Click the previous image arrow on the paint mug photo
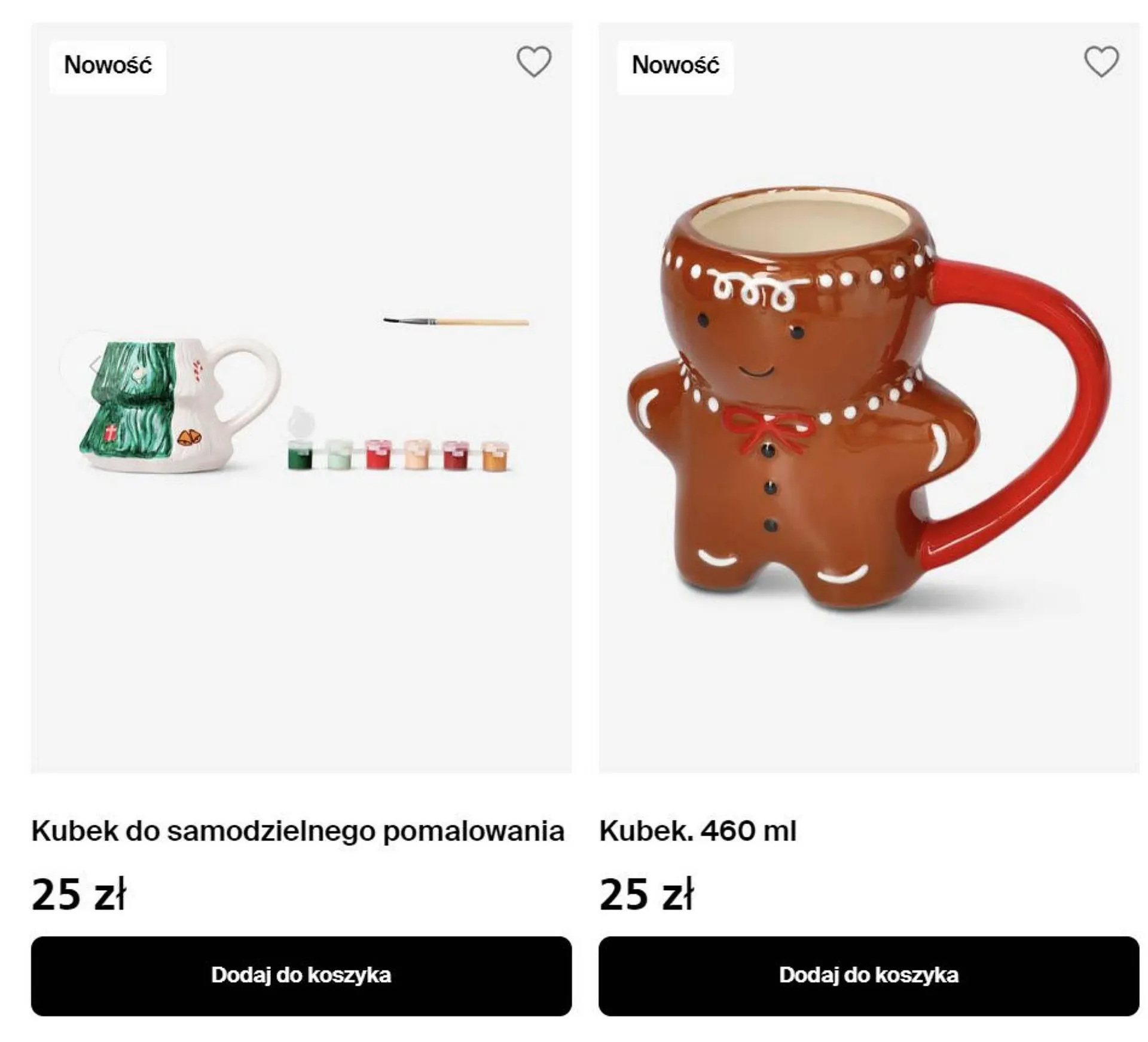 point(94,364)
